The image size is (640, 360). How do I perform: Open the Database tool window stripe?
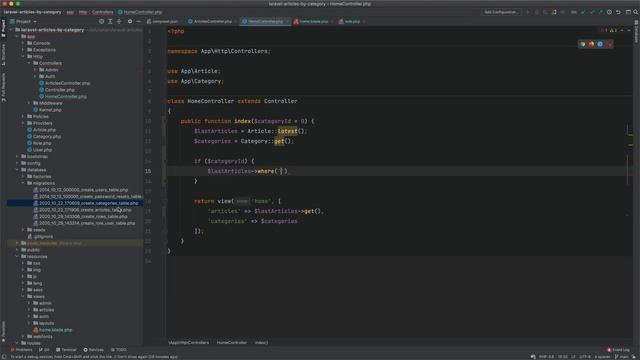point(636,32)
